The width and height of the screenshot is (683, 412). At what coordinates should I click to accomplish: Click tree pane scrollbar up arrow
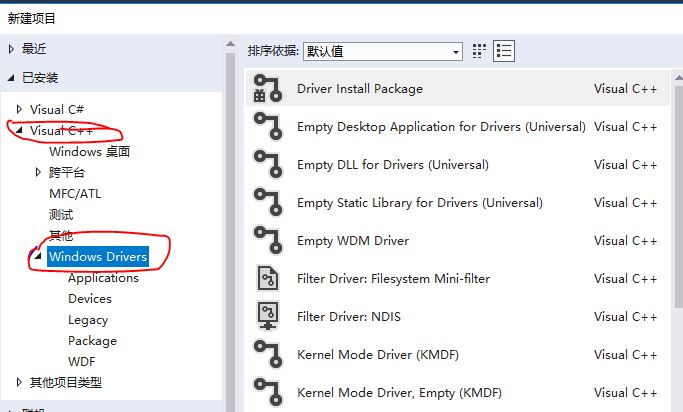(x=230, y=44)
